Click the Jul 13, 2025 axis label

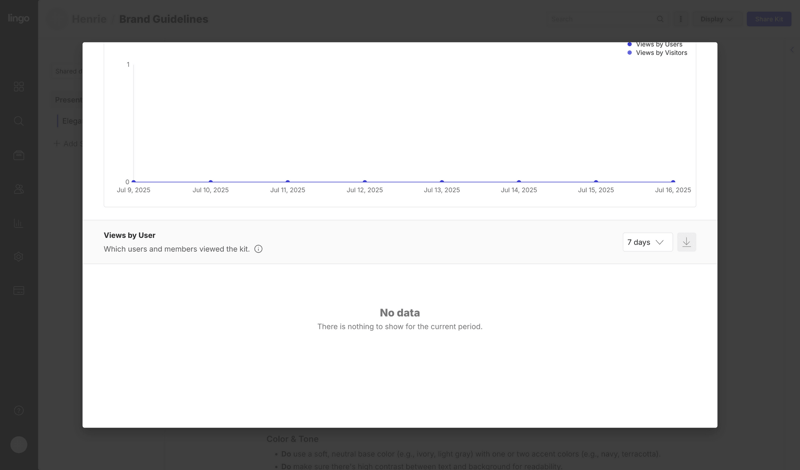pos(442,190)
